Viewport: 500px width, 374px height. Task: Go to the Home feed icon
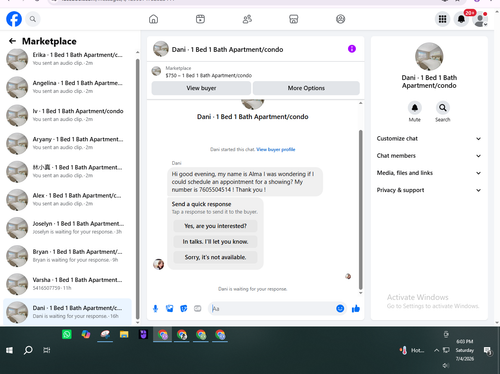(153, 19)
